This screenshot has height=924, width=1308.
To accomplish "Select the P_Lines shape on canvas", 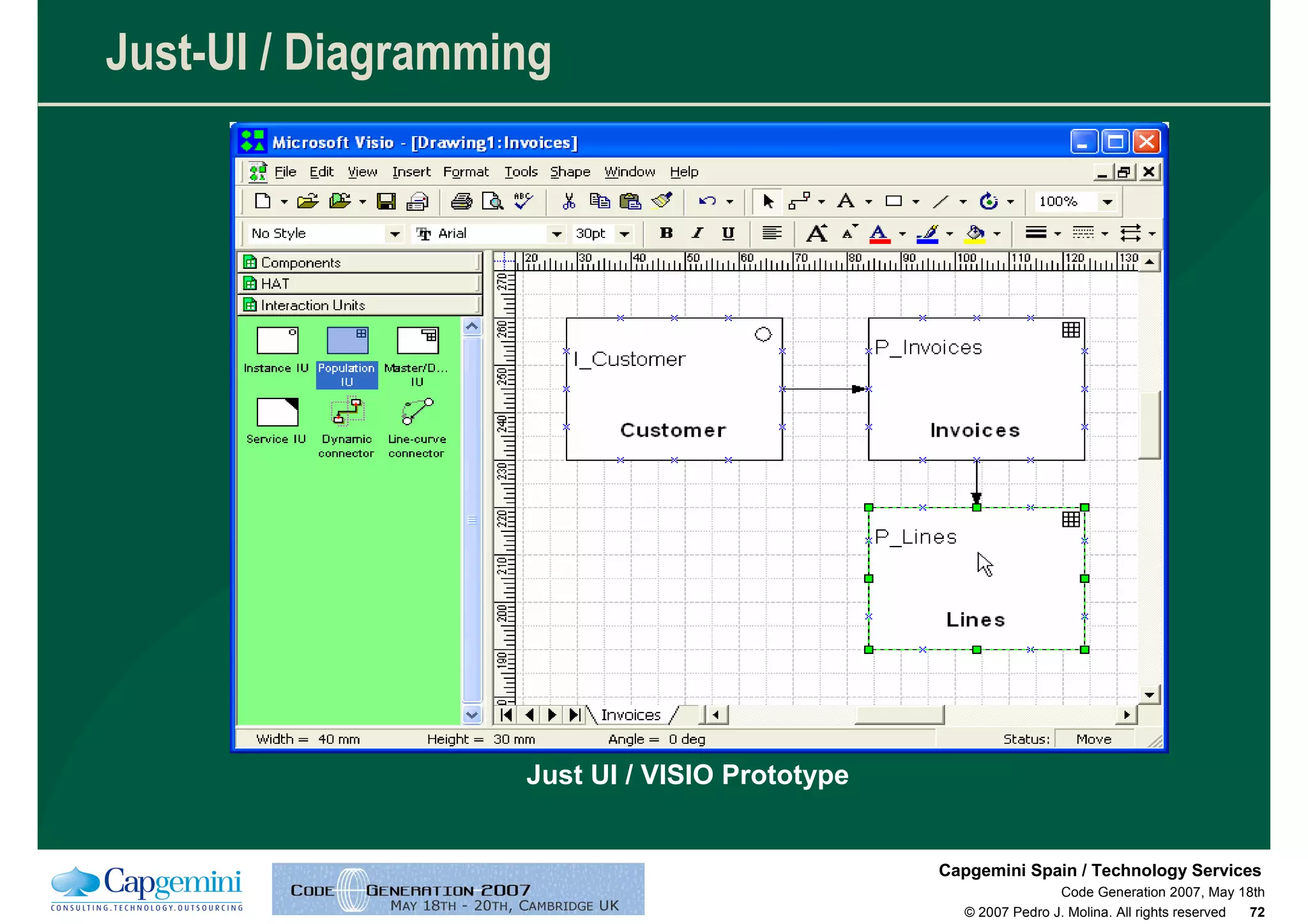I will [977, 579].
